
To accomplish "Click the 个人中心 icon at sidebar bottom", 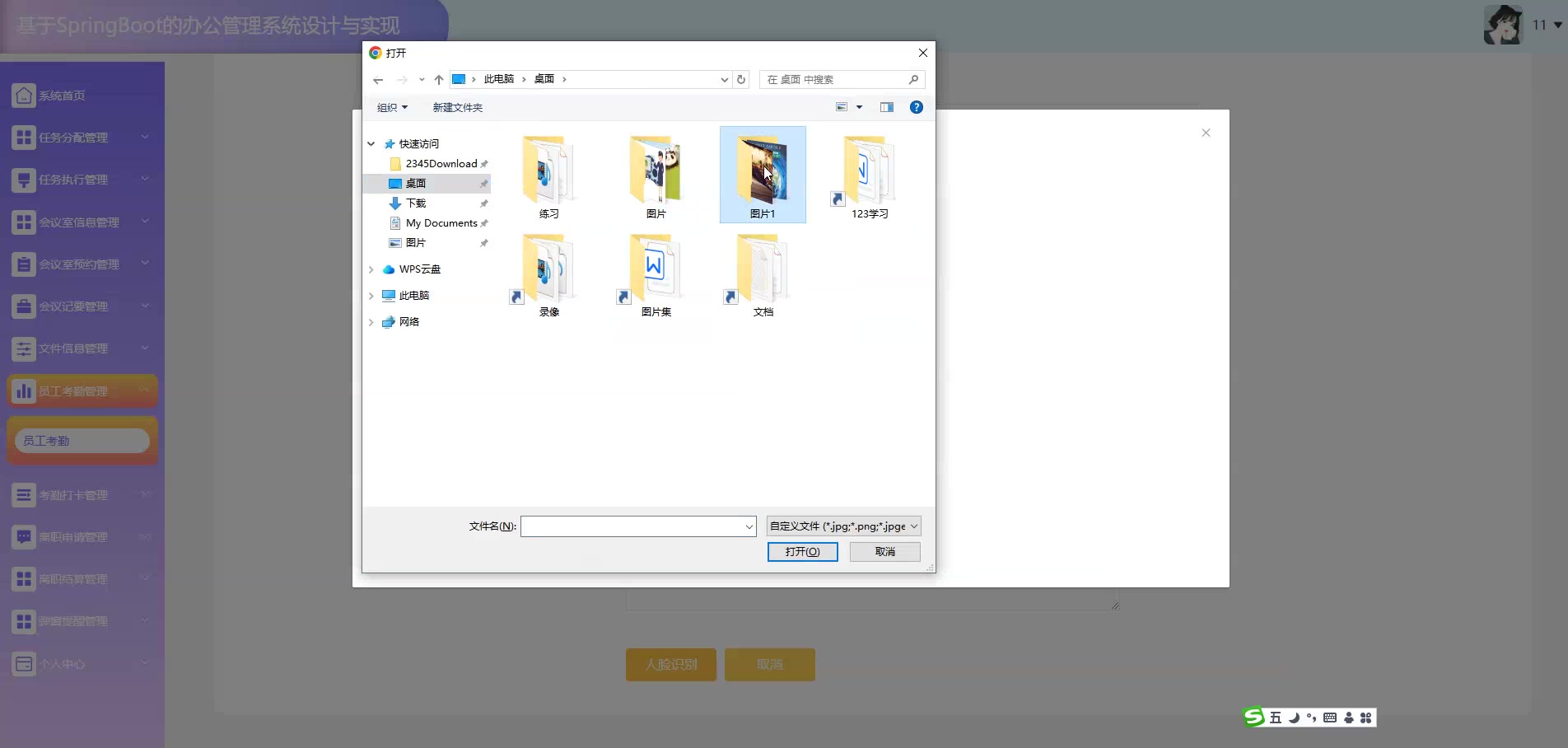I will [23, 663].
